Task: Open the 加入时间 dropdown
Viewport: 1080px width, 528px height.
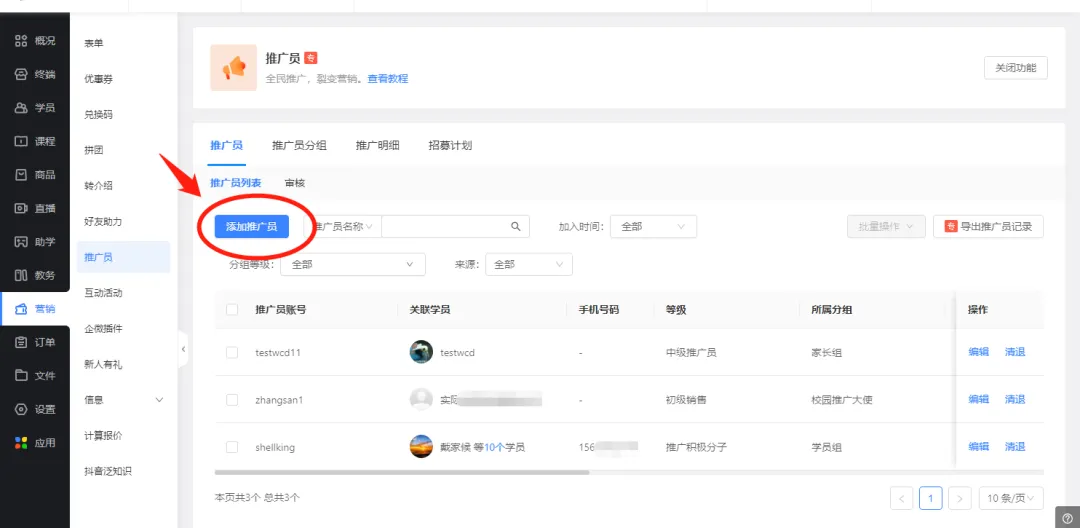Action: [x=652, y=227]
